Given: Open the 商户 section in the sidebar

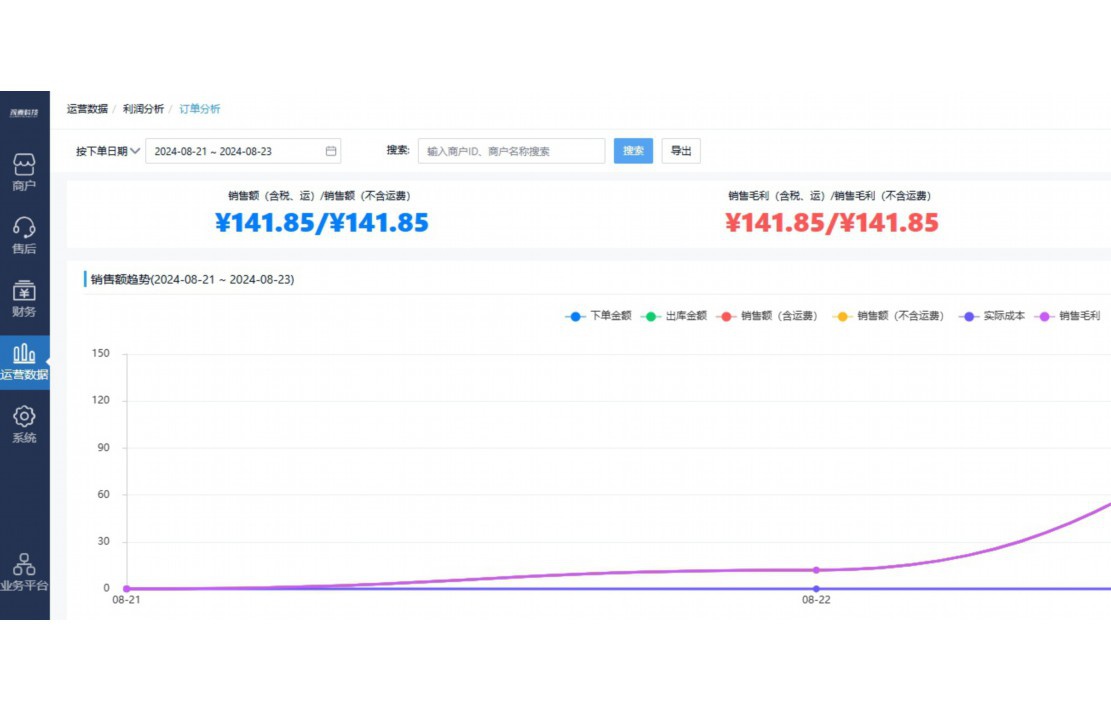Looking at the screenshot, I should pos(24,172).
